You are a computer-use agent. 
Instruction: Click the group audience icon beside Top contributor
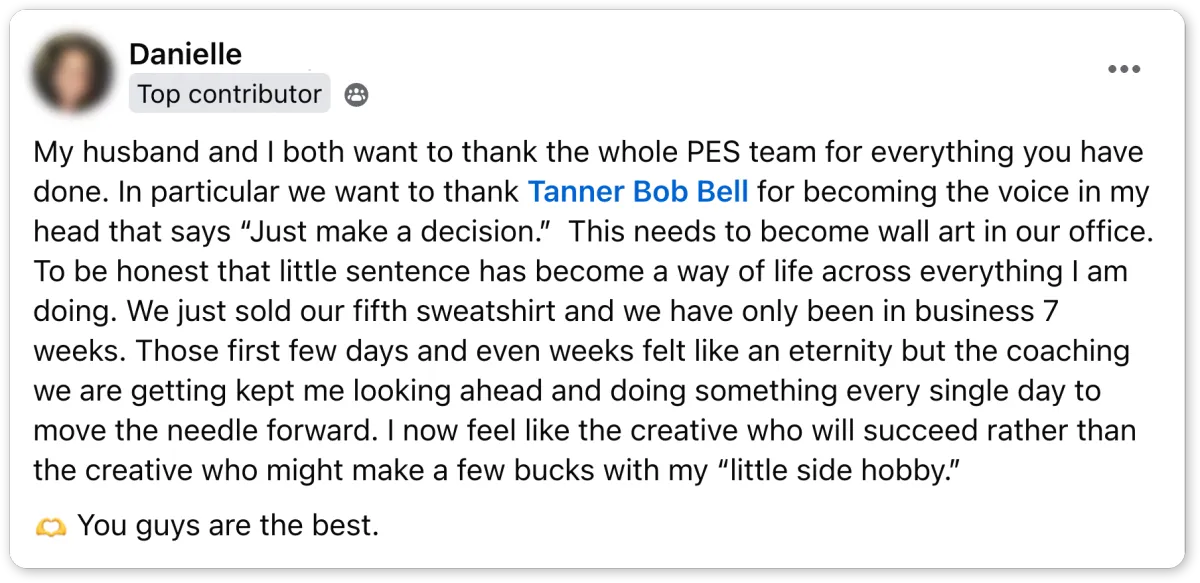point(356,95)
